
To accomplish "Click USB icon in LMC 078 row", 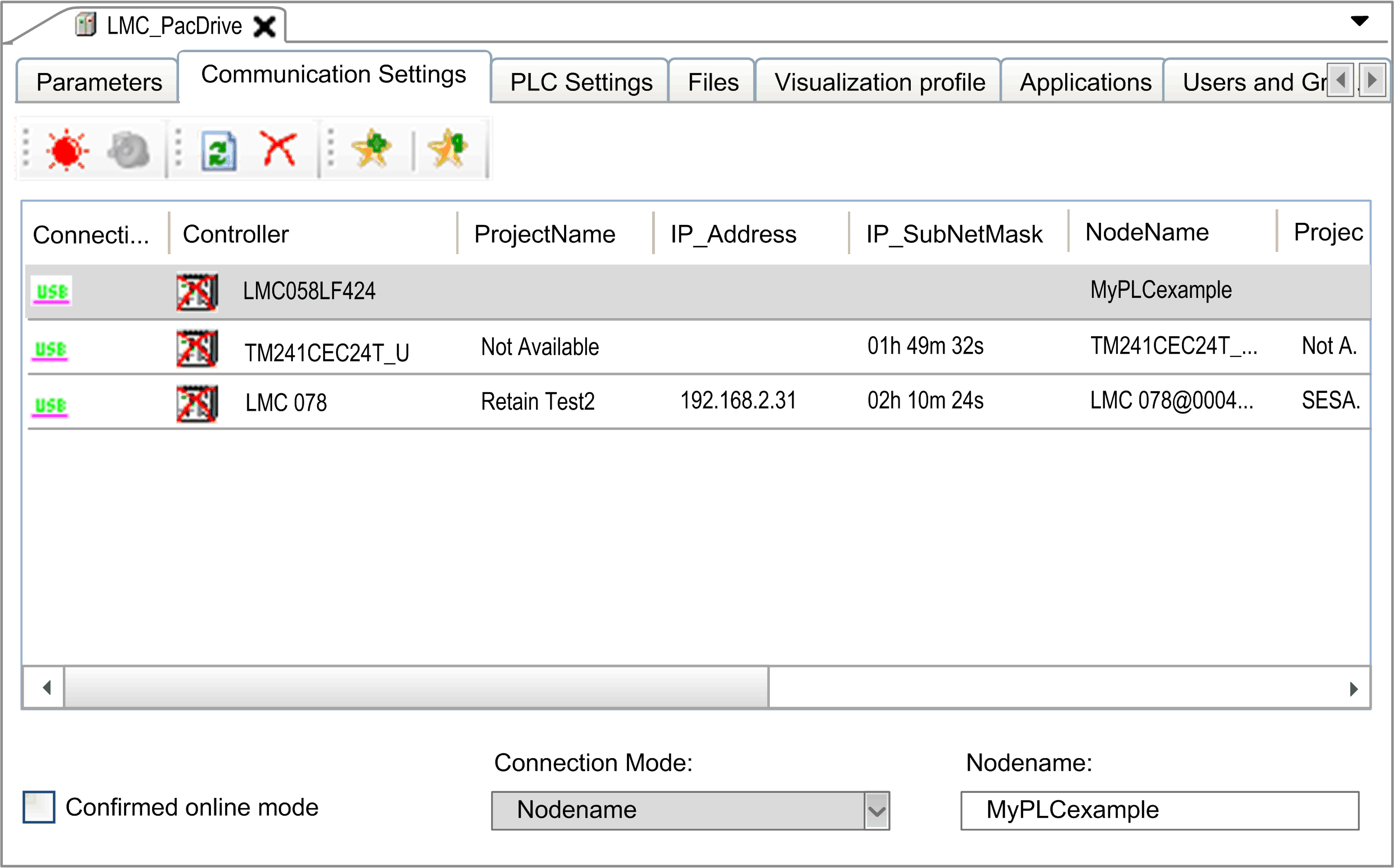I will 50,405.
